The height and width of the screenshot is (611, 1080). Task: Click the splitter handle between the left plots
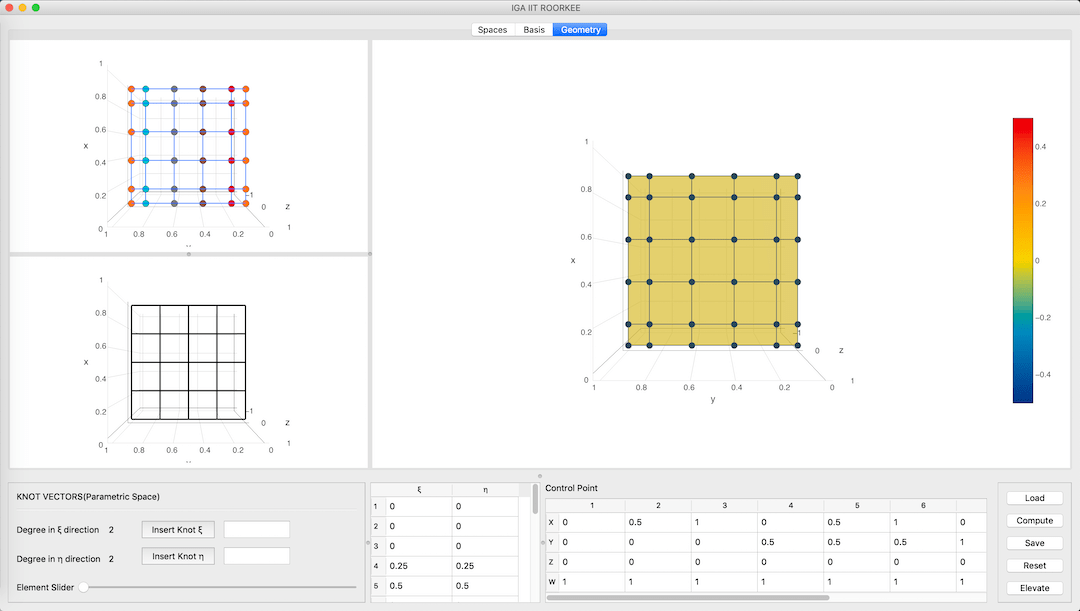(x=188, y=254)
